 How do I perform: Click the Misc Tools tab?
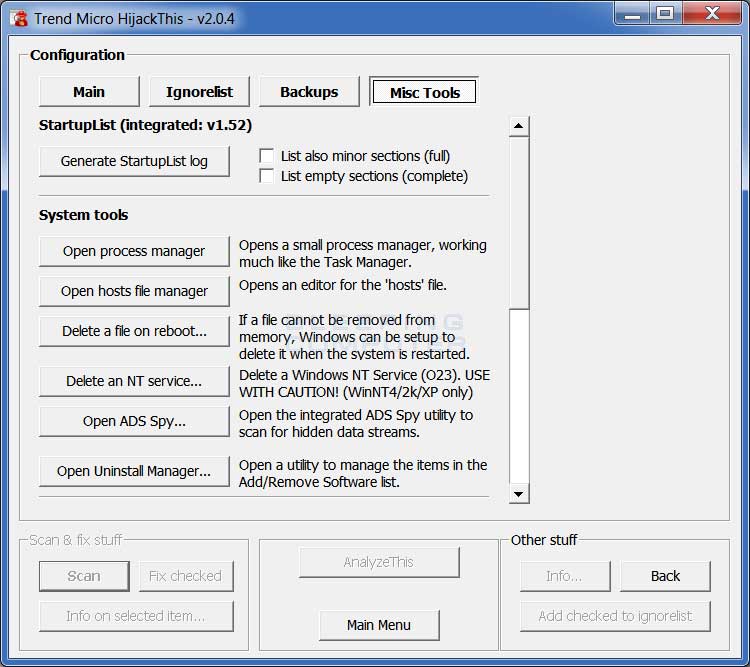click(424, 91)
